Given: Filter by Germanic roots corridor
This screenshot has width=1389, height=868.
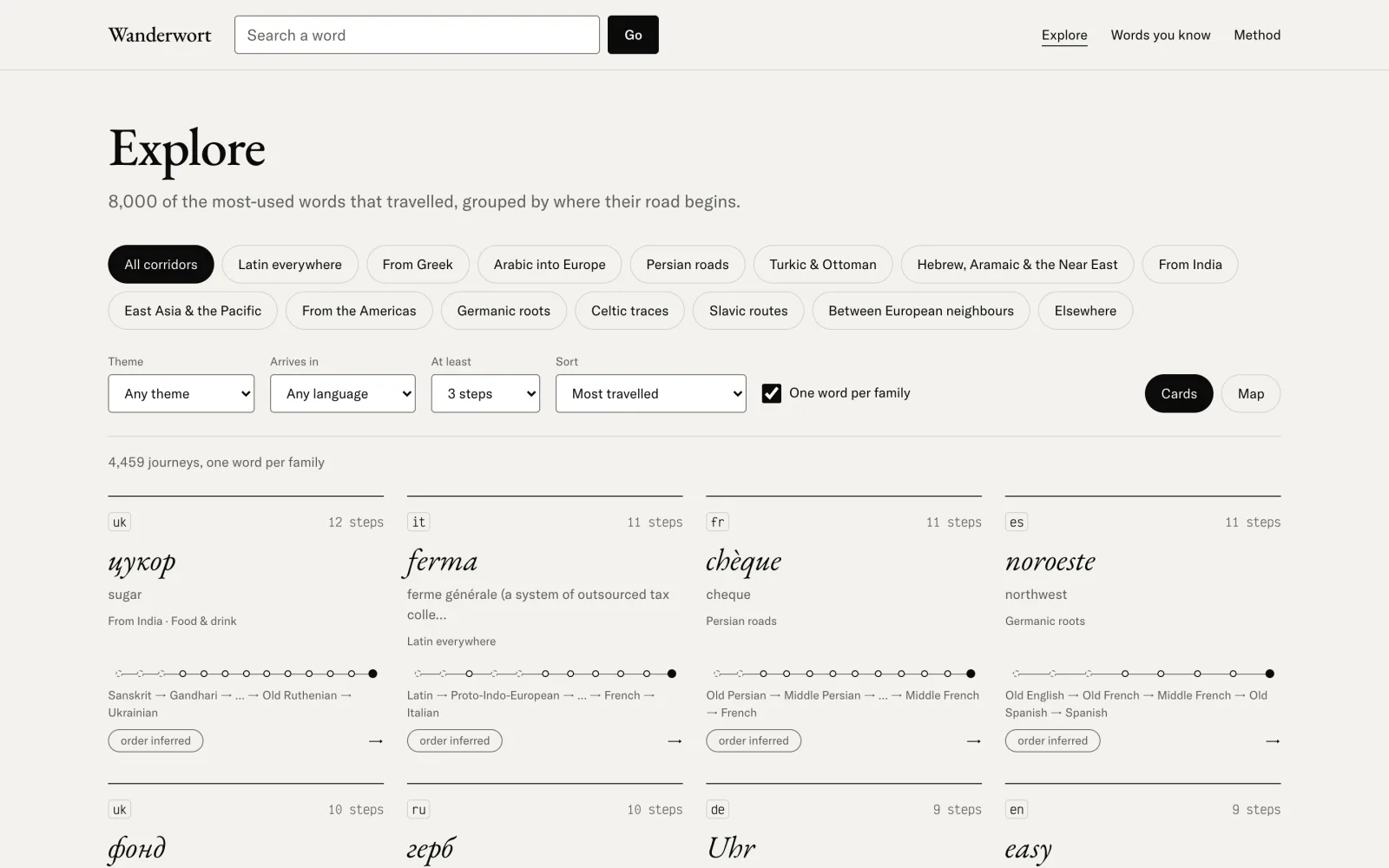Looking at the screenshot, I should (x=504, y=311).
